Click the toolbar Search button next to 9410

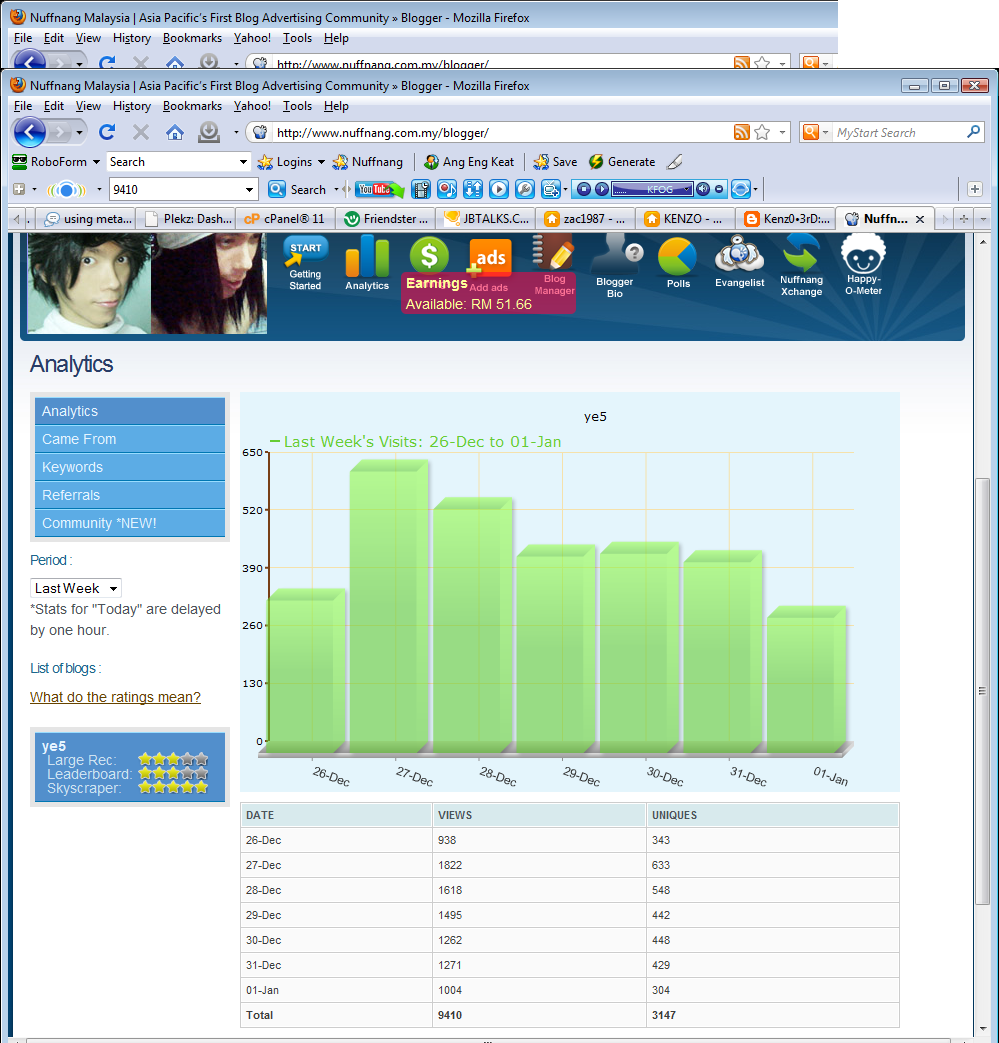[x=297, y=190]
